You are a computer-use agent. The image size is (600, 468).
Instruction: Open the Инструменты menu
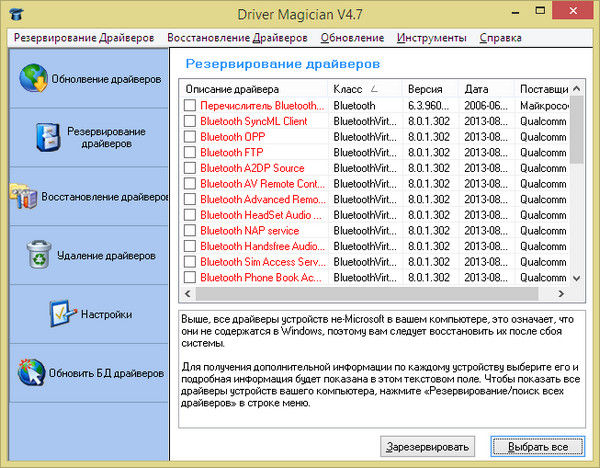click(431, 38)
